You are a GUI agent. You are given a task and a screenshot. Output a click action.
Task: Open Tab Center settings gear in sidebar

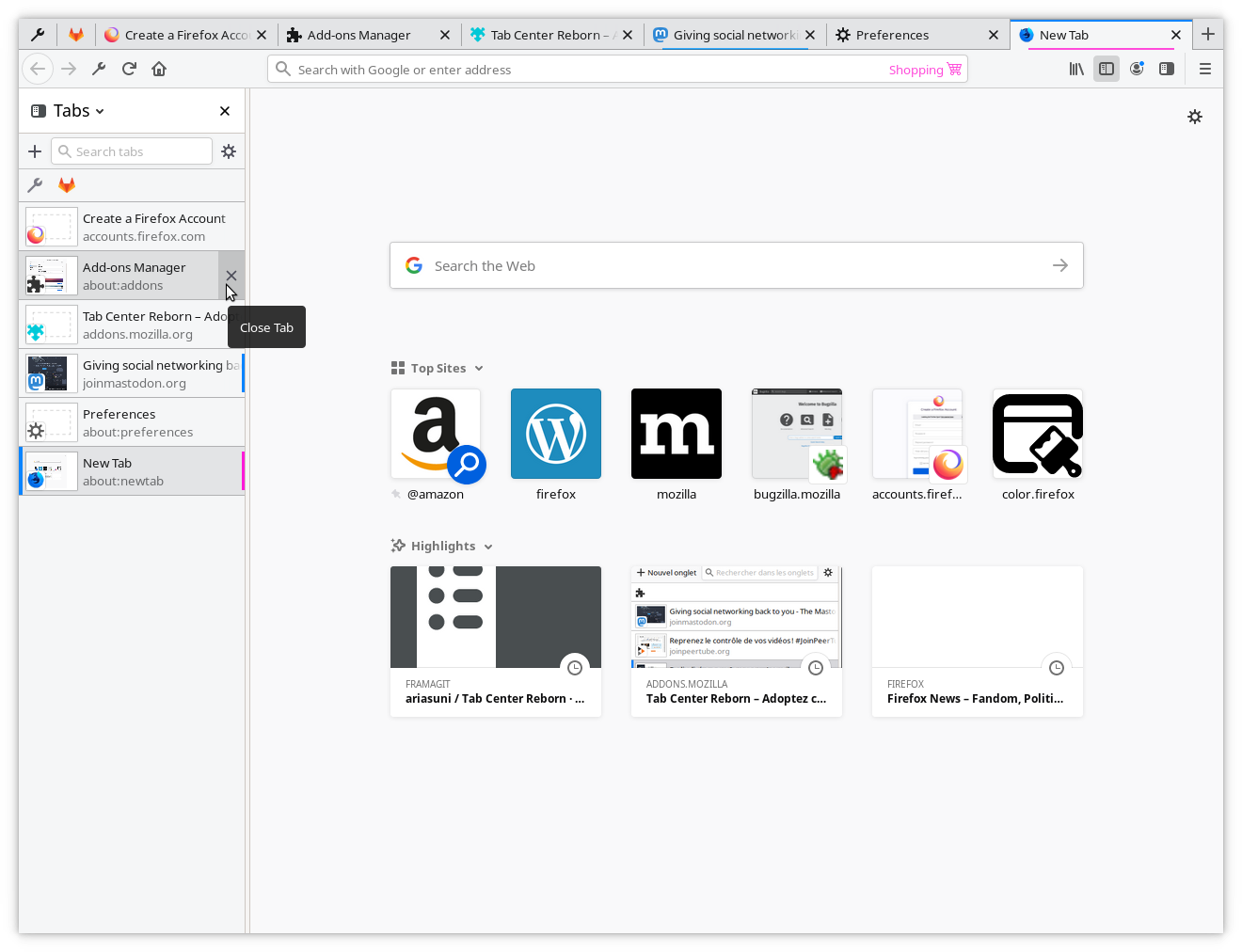[x=229, y=151]
